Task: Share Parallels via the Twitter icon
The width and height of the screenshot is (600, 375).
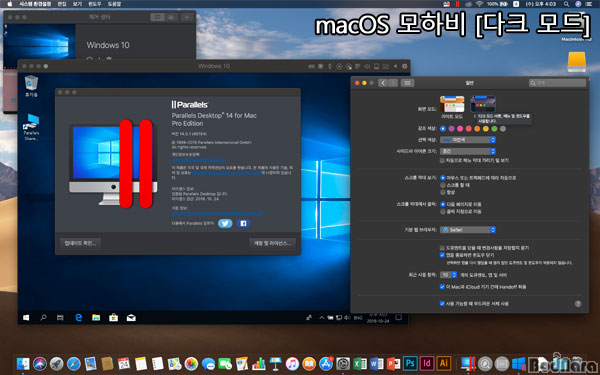Action: click(225, 223)
